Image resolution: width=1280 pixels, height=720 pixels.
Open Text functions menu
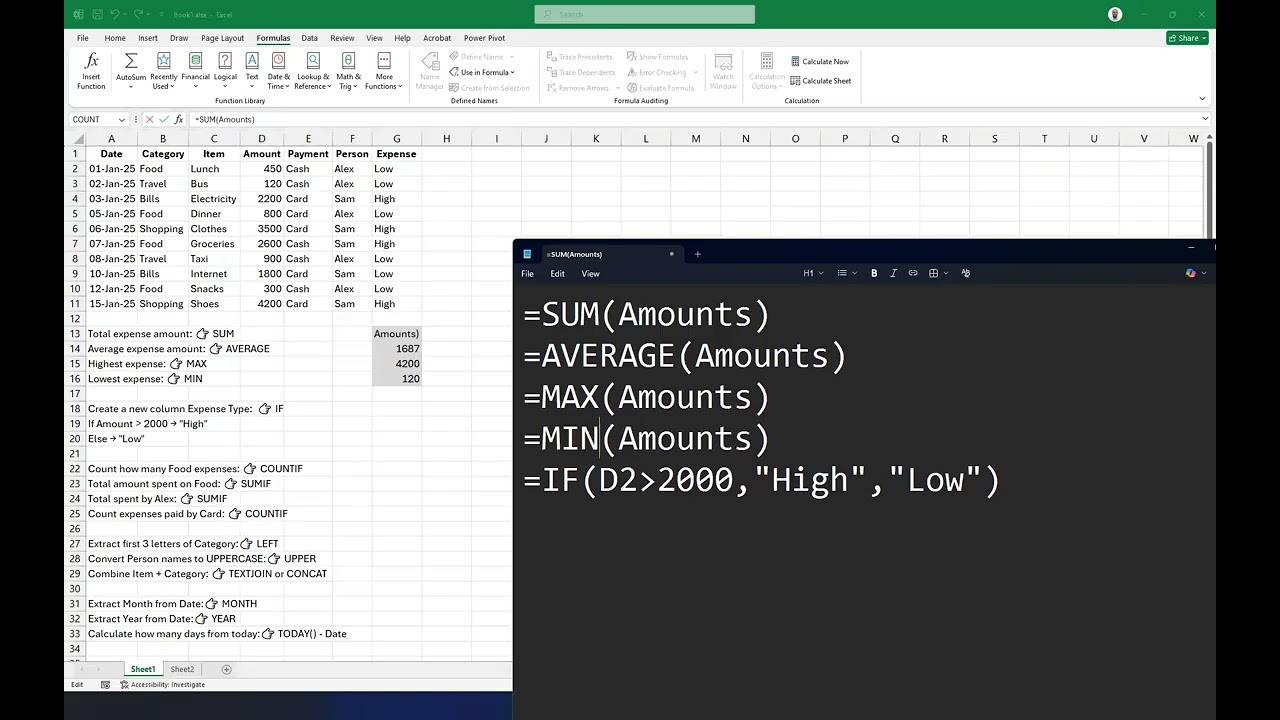point(252,71)
